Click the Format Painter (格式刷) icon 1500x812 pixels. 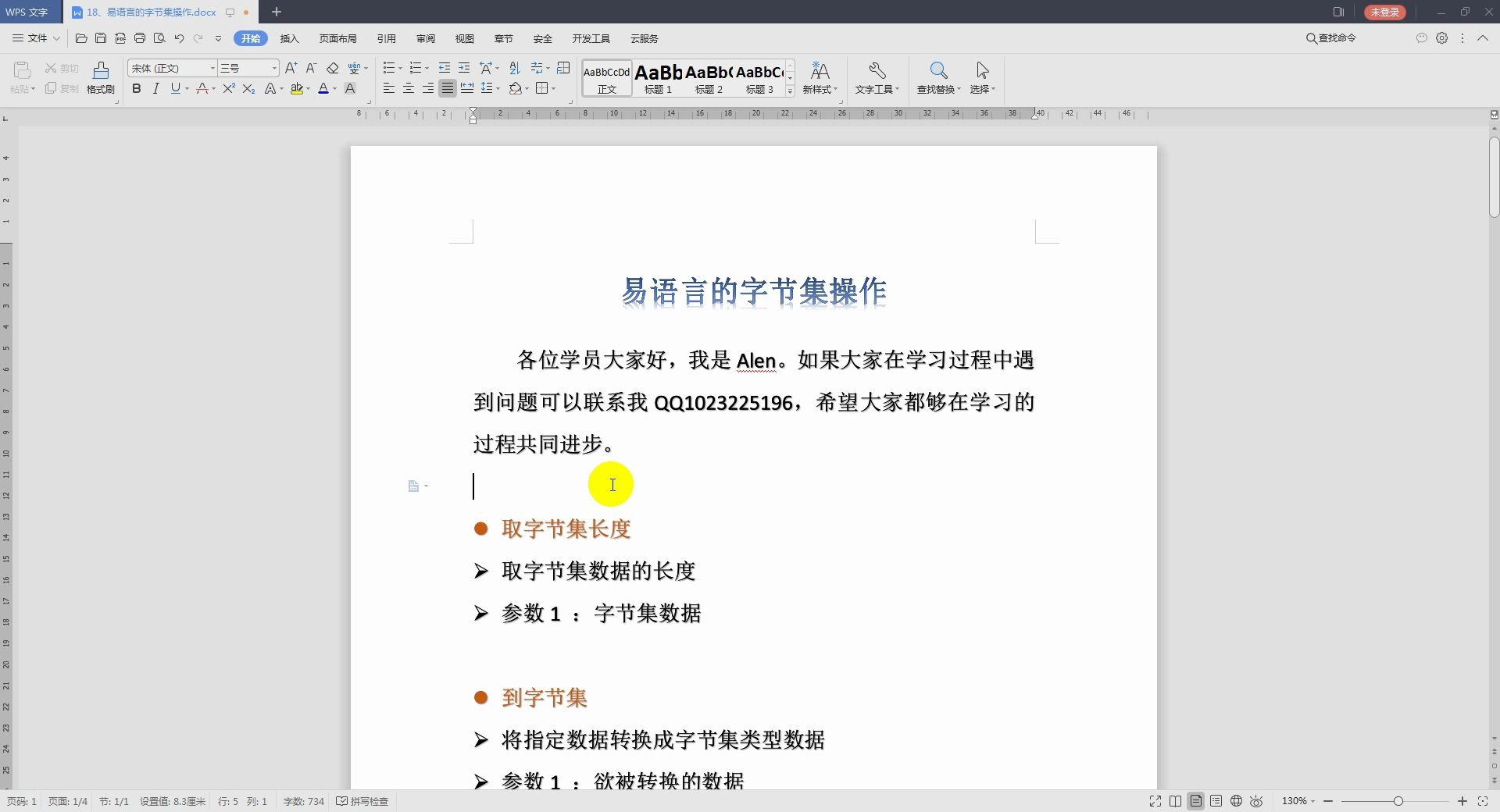pos(100,77)
